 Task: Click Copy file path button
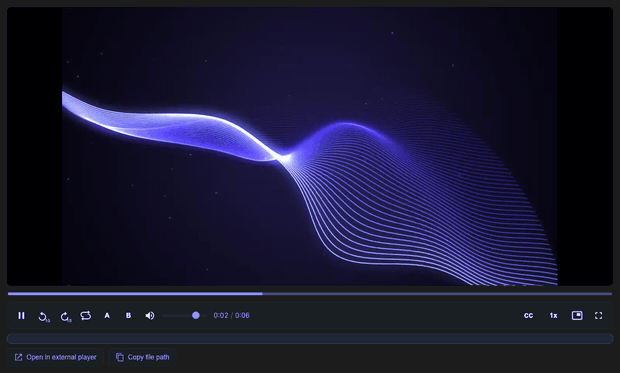pos(142,357)
